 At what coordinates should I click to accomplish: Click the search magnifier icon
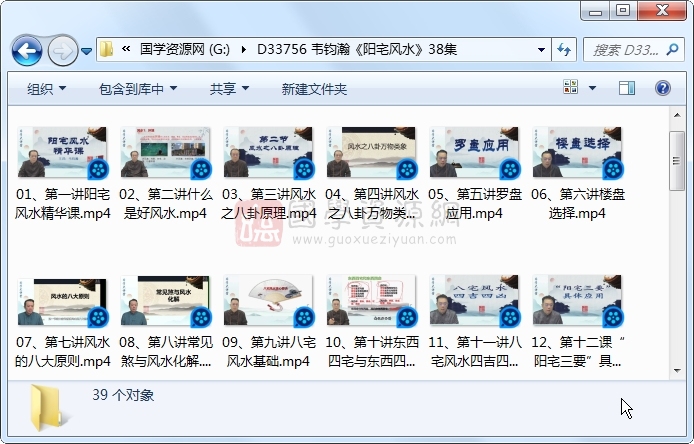click(x=672, y=50)
